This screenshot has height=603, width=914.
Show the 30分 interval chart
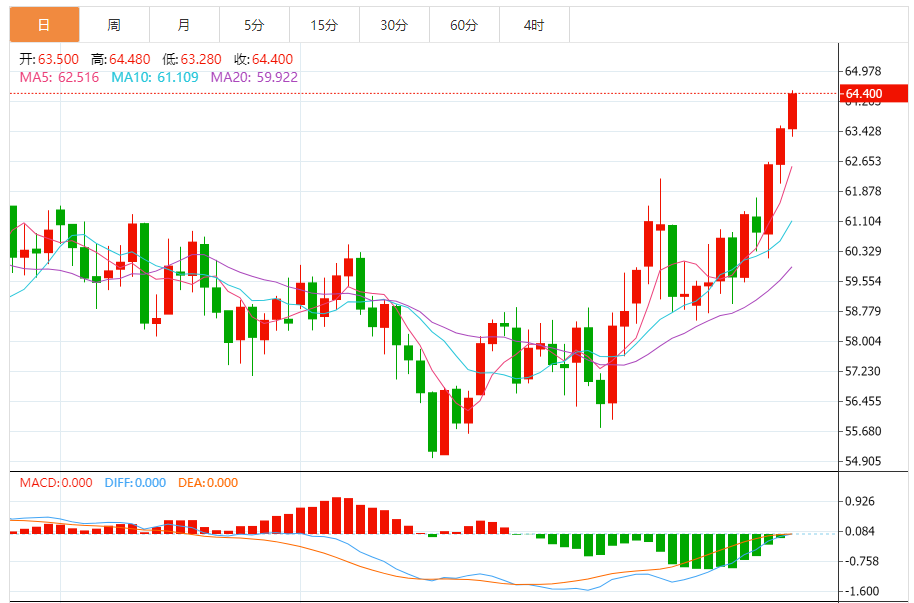click(394, 25)
